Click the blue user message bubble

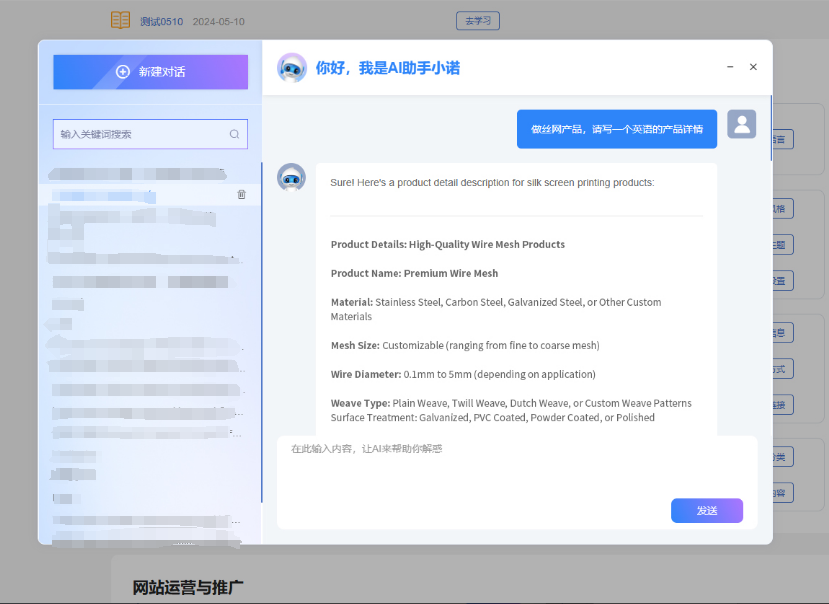click(616, 129)
